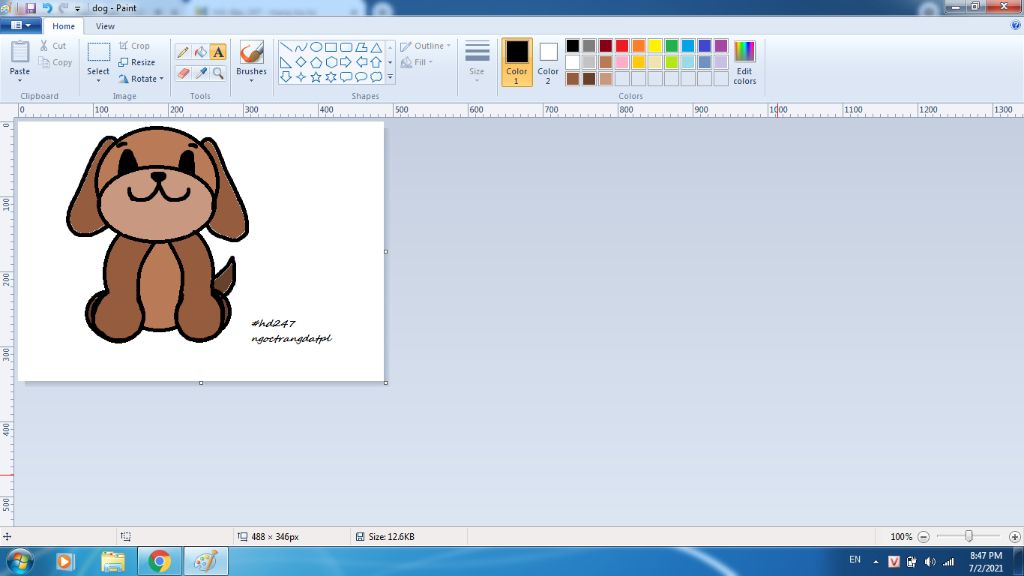The image size is (1024, 576).
Task: Open the shape Outline dropdown
Action: [x=426, y=46]
